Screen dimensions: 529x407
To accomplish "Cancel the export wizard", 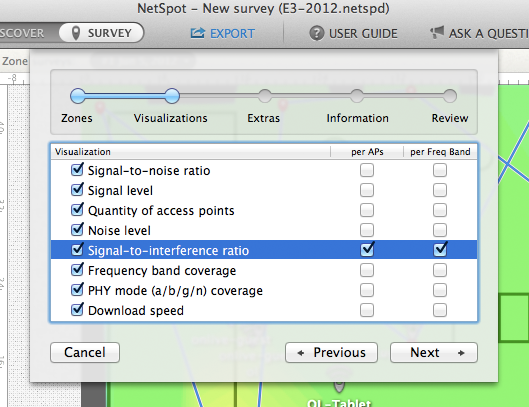I will [85, 352].
